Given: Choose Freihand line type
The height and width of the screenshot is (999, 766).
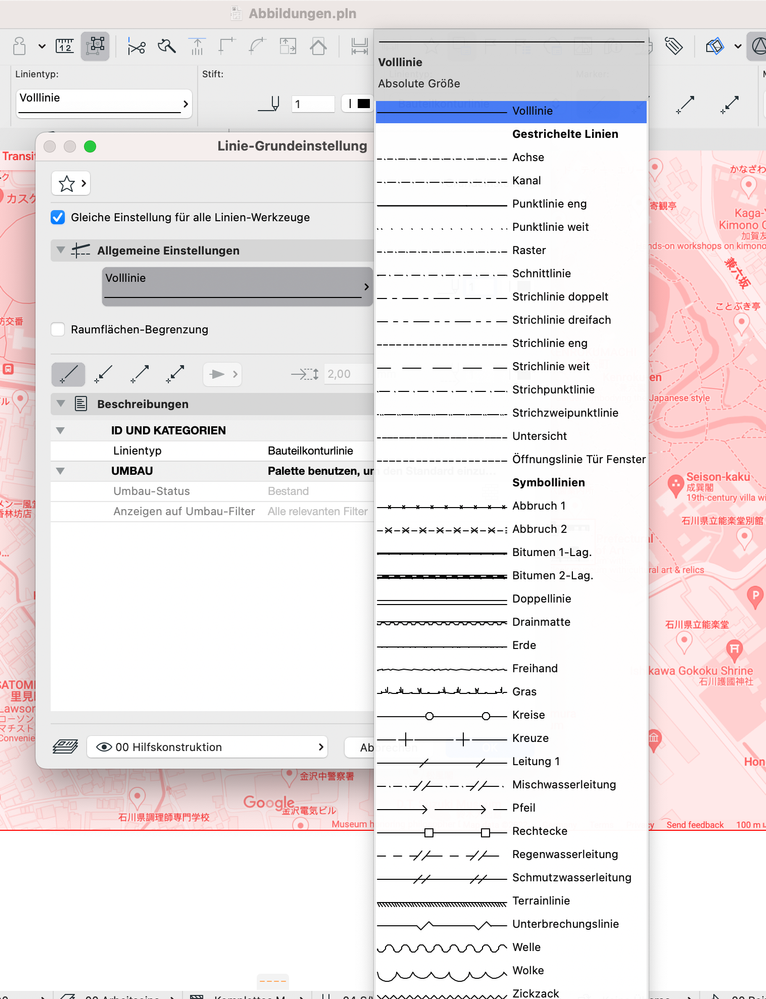Looking at the screenshot, I should click(x=511, y=668).
